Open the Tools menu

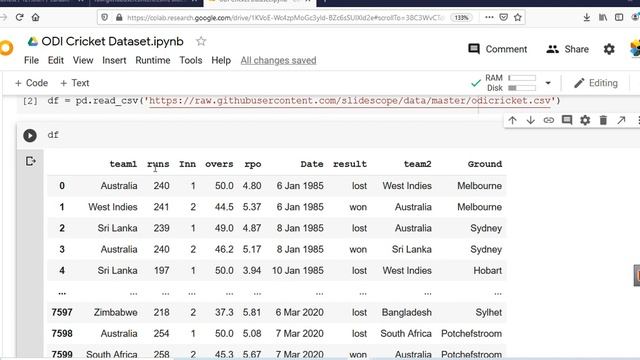pyautogui.click(x=191, y=60)
